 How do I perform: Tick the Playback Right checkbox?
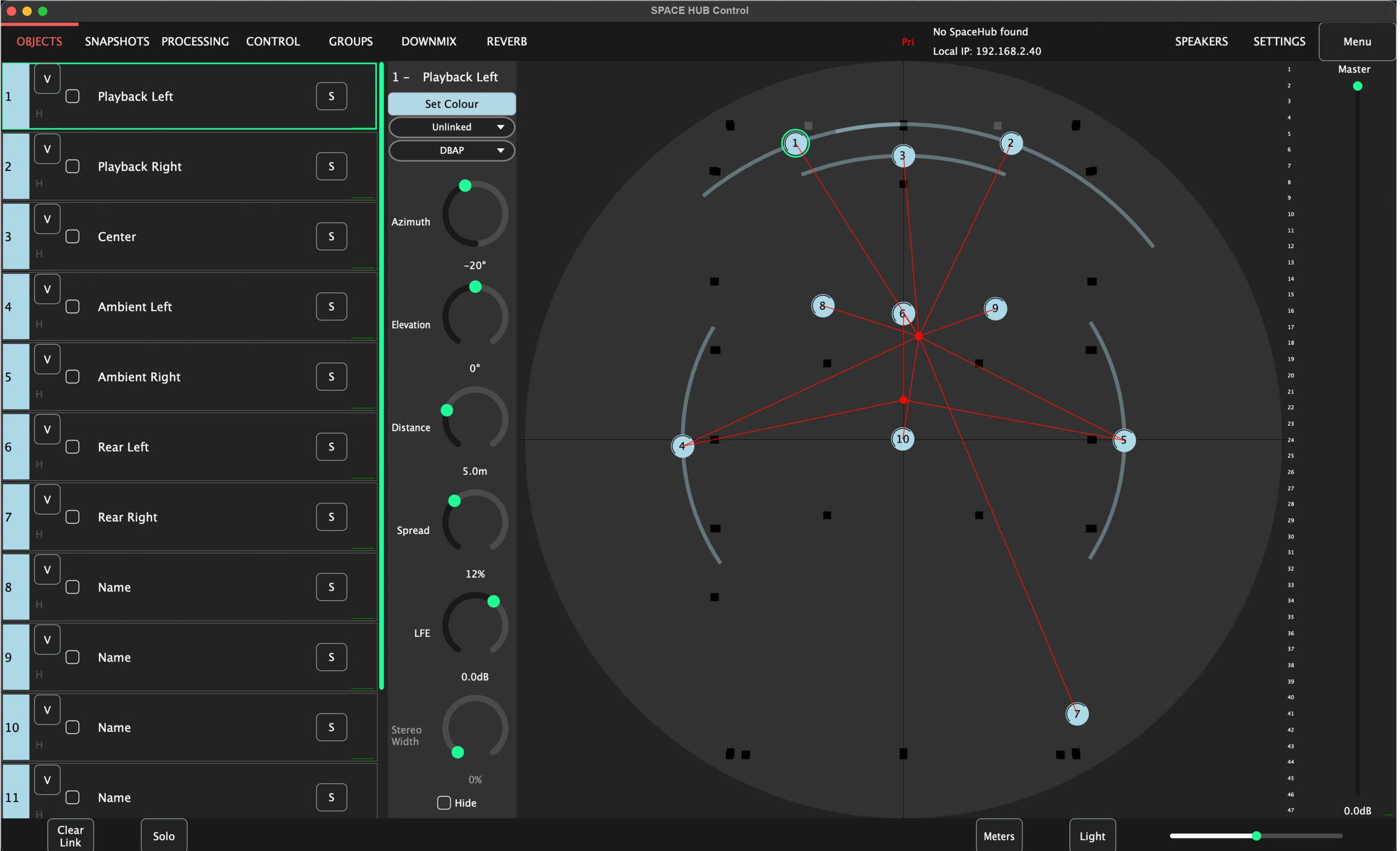pos(73,167)
